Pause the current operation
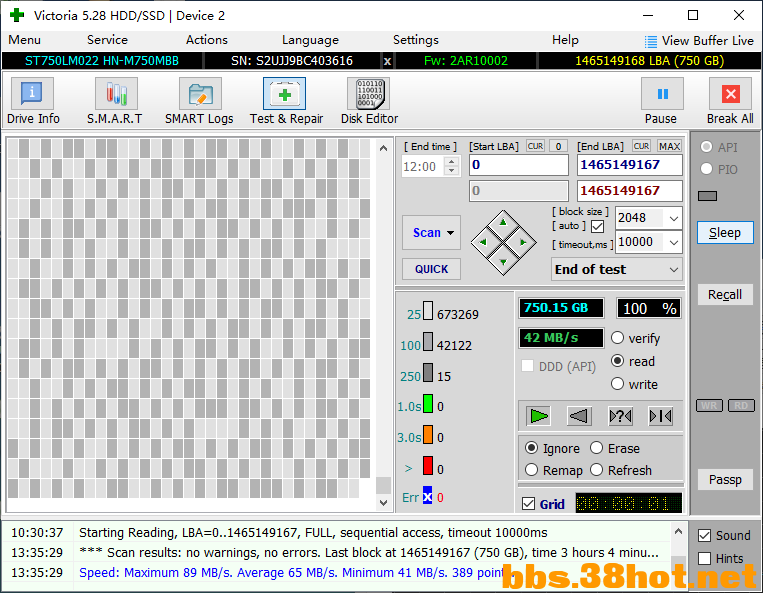The height and width of the screenshot is (593, 763). click(662, 93)
